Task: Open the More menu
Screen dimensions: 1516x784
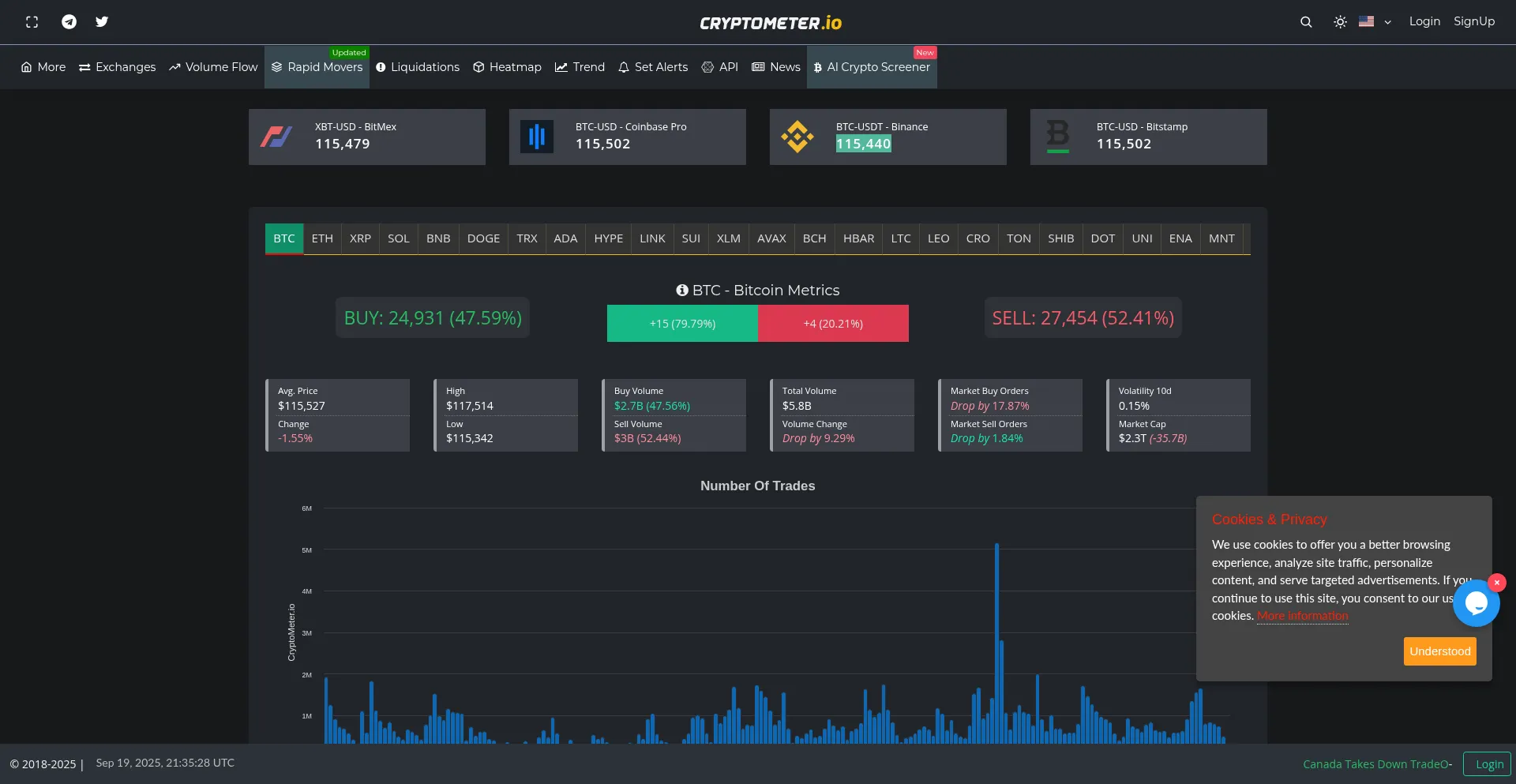Action: tap(43, 67)
